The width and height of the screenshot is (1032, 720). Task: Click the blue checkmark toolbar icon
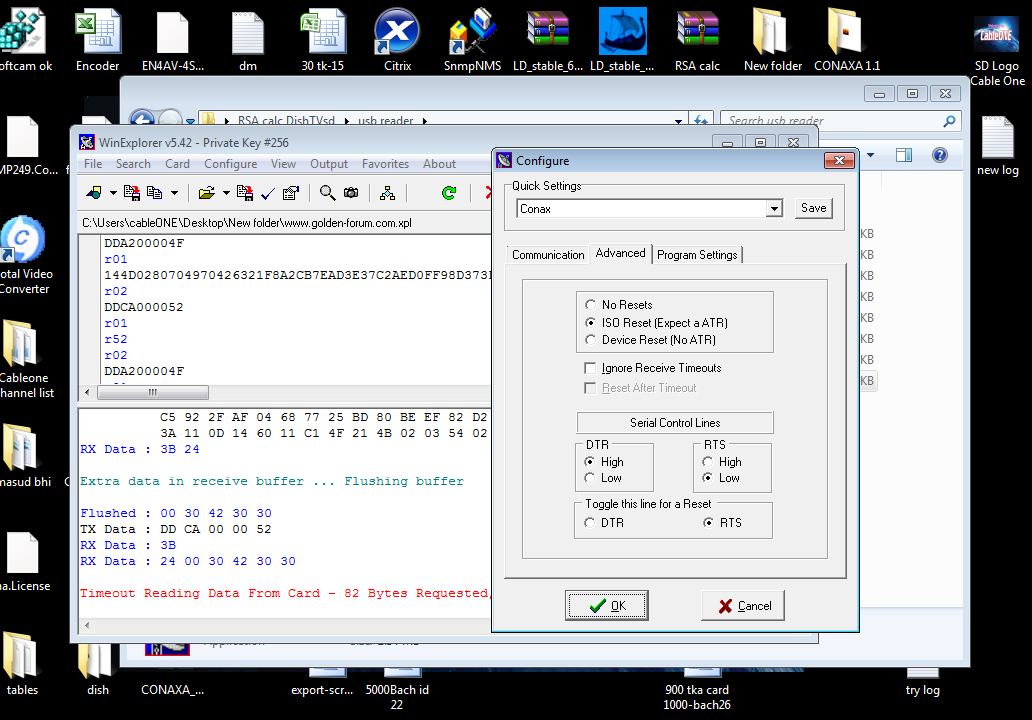coord(268,193)
